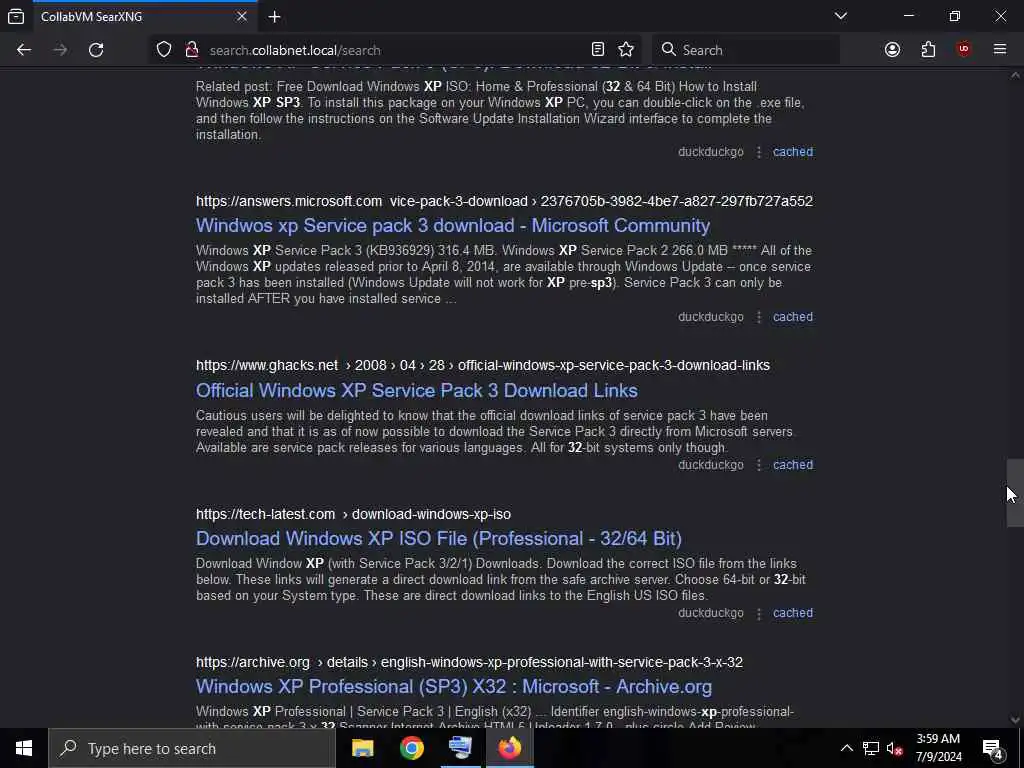The width and height of the screenshot is (1024, 768).
Task: Open the notification center
Action: click(x=993, y=748)
